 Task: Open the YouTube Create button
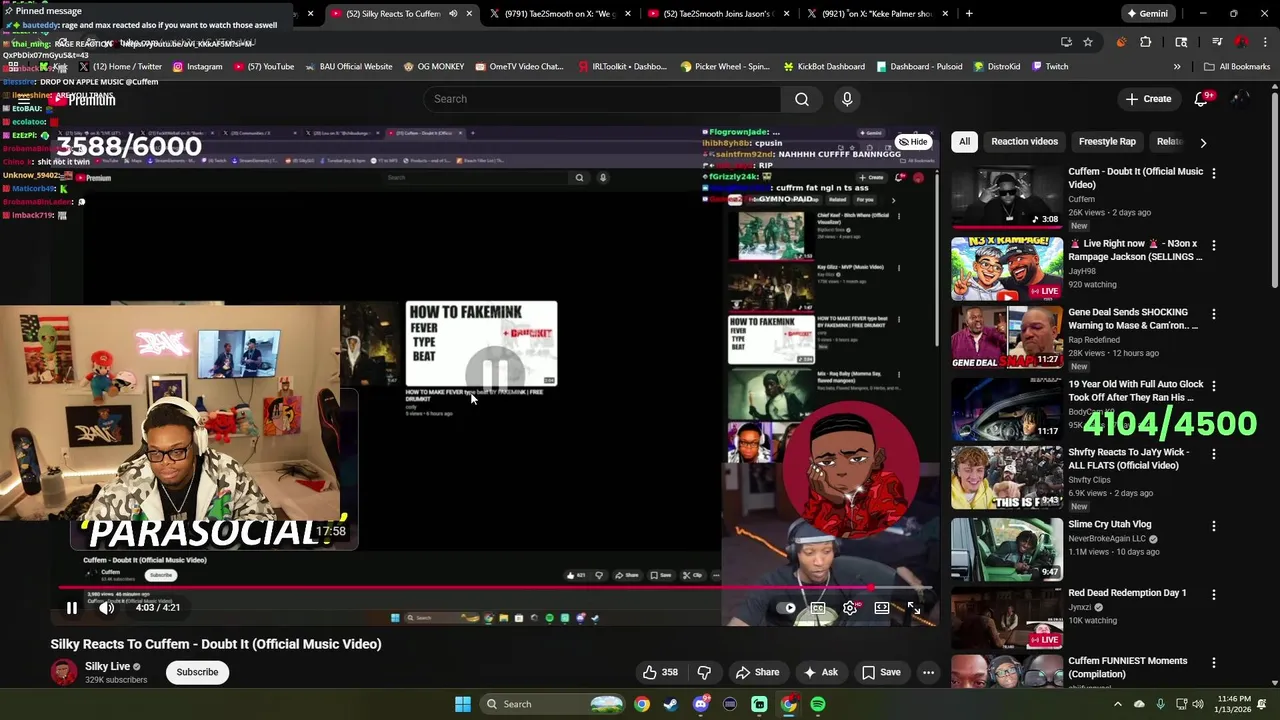click(x=1148, y=99)
